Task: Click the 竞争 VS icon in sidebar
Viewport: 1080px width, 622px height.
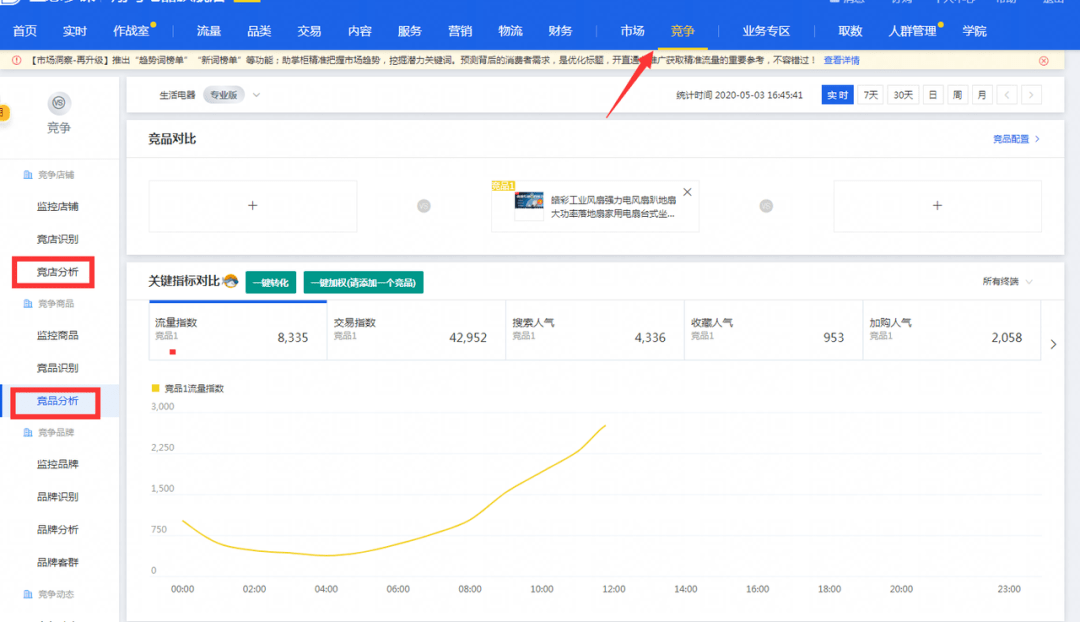Action: [59, 104]
